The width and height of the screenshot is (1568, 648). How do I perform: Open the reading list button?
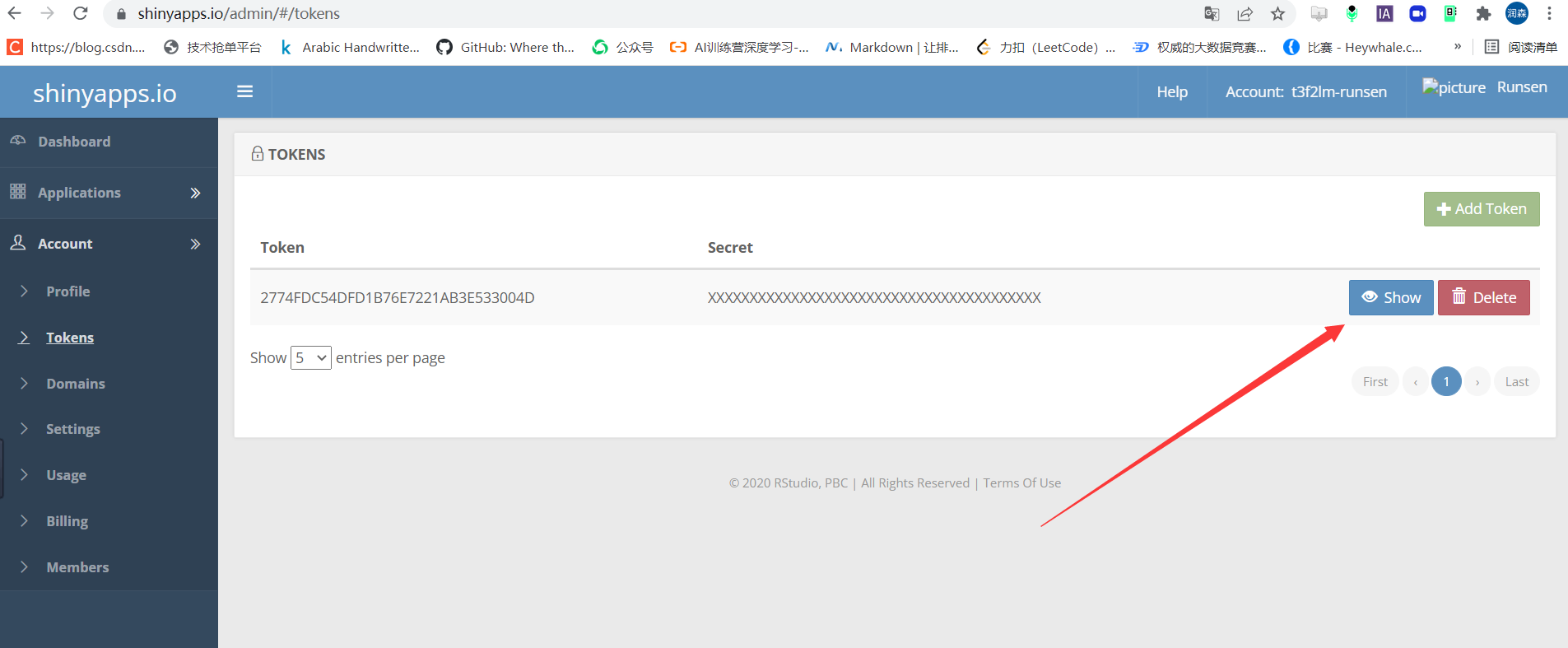[x=1520, y=47]
